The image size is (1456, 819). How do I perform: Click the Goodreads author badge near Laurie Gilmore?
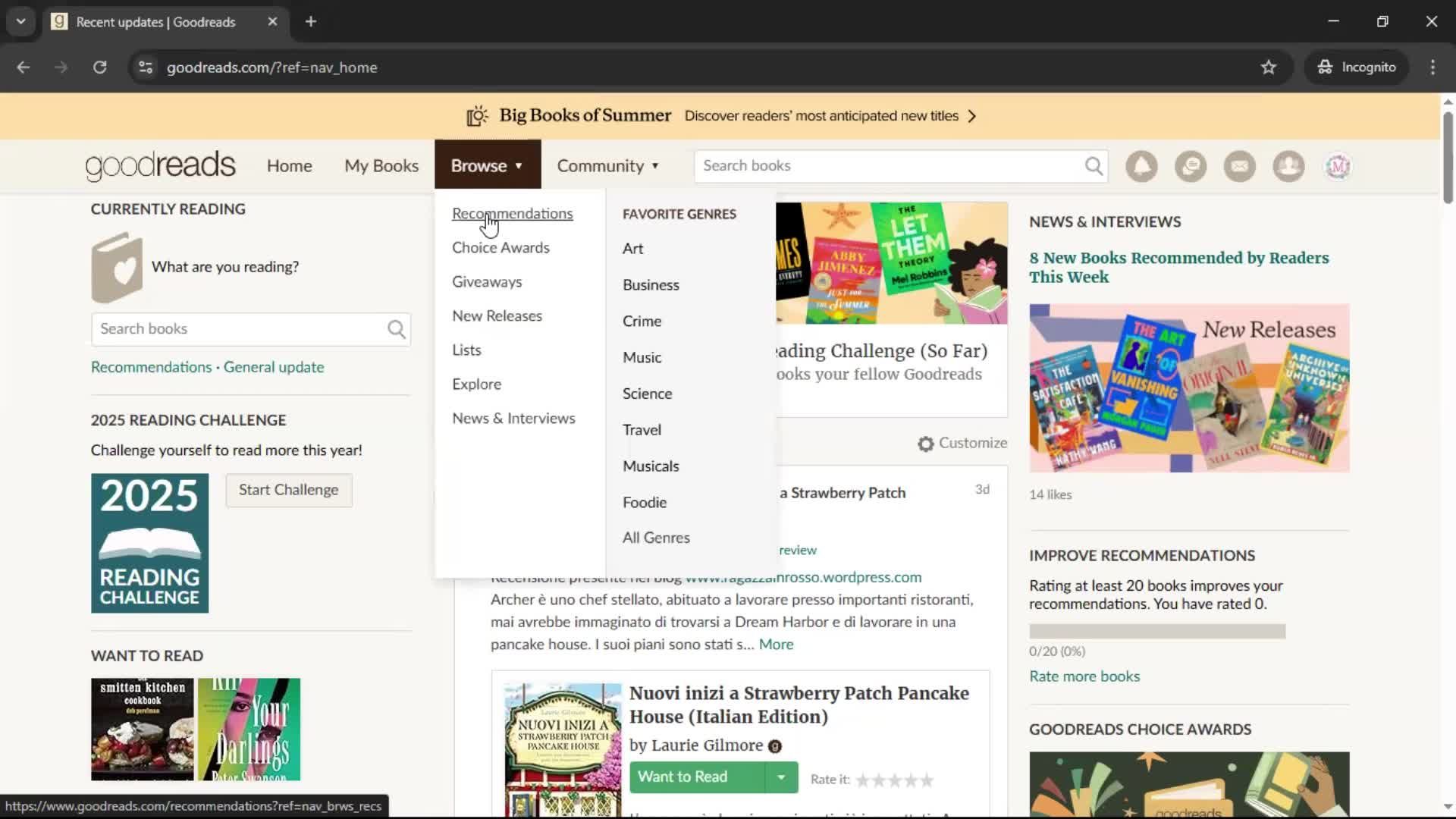click(x=775, y=747)
